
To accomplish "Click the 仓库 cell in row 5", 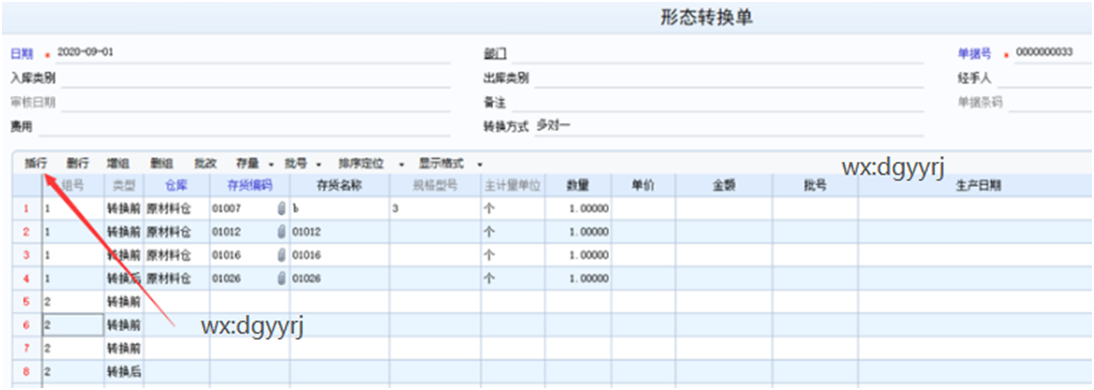I will point(177,302).
